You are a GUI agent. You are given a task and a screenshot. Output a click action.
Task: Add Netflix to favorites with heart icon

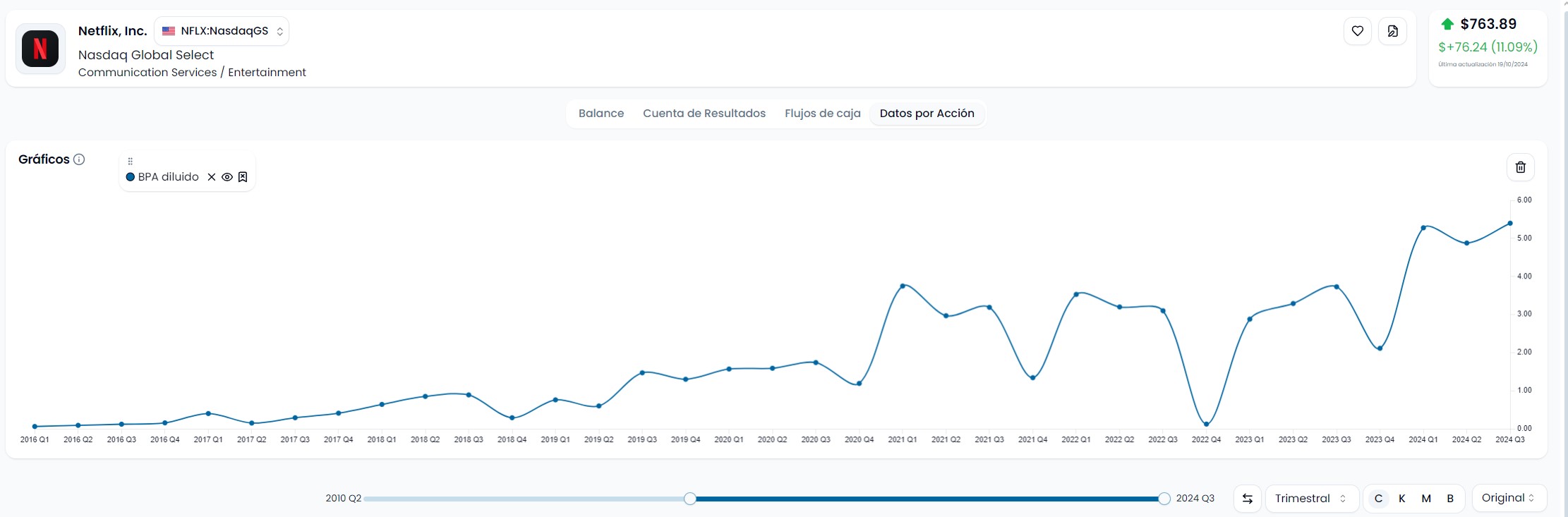pyautogui.click(x=1357, y=31)
